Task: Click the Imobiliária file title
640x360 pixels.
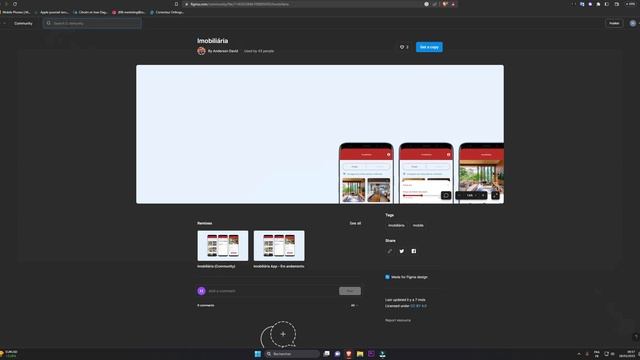Action: coord(213,41)
